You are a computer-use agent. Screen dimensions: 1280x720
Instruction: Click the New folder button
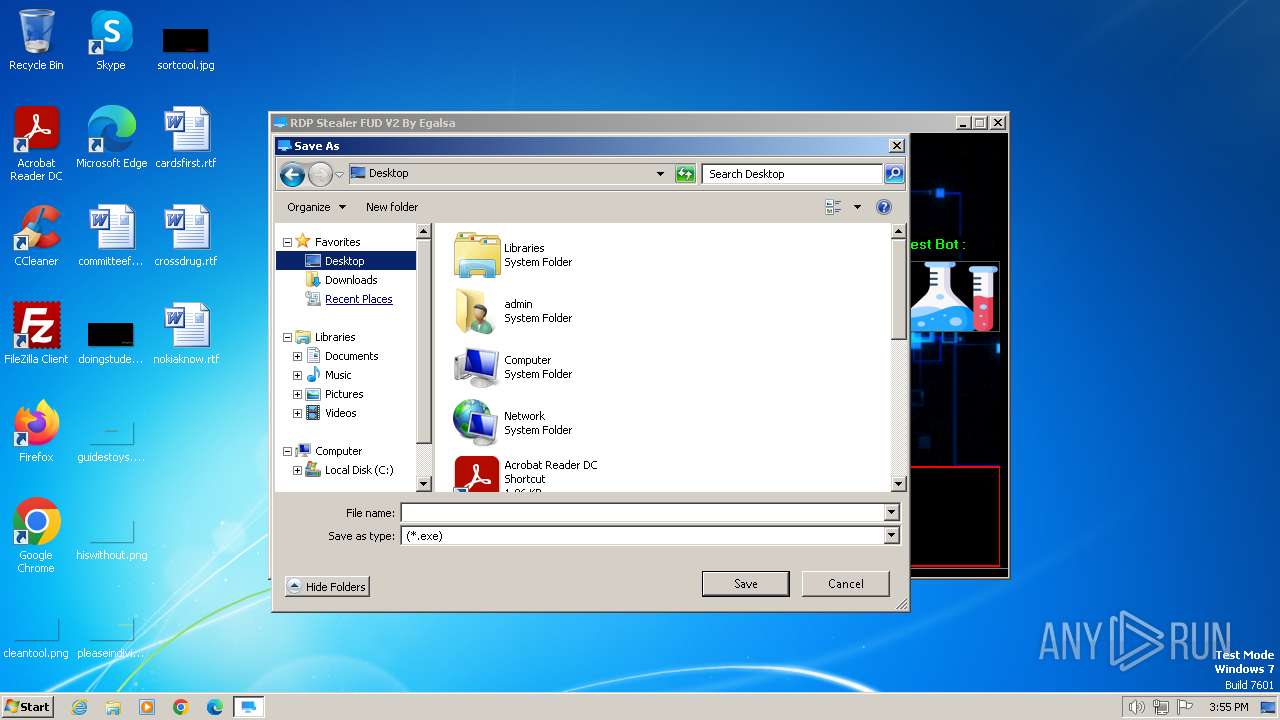pyautogui.click(x=392, y=207)
